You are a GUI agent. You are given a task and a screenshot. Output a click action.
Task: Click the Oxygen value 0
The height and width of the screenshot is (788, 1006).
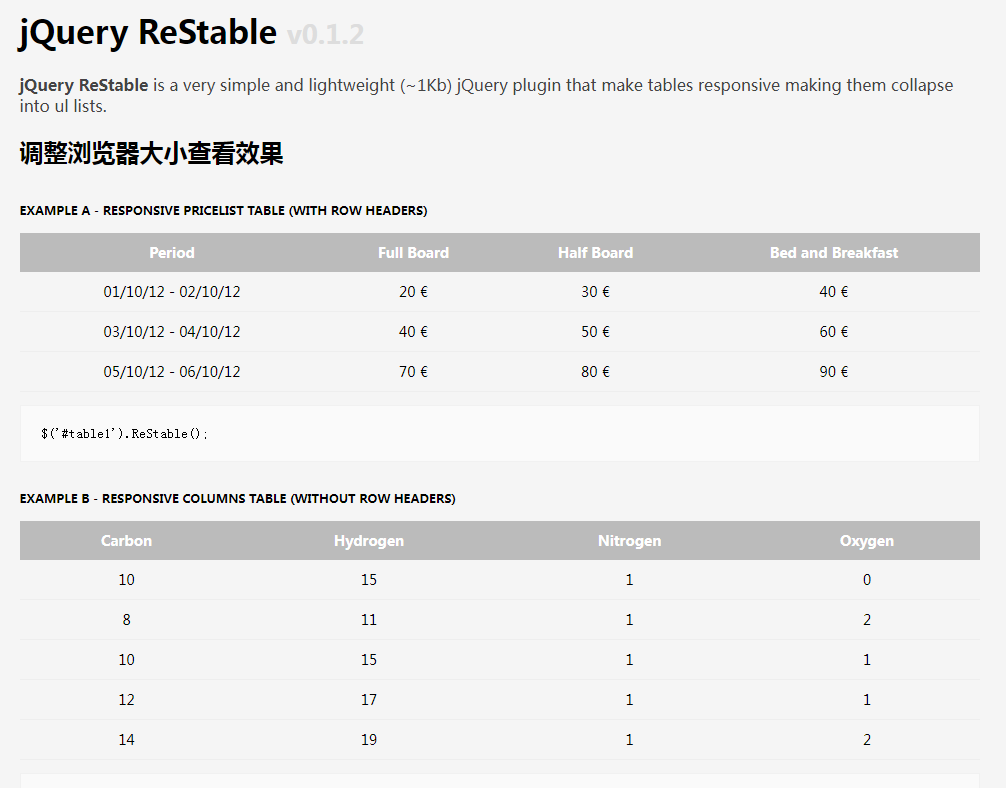pos(867,580)
